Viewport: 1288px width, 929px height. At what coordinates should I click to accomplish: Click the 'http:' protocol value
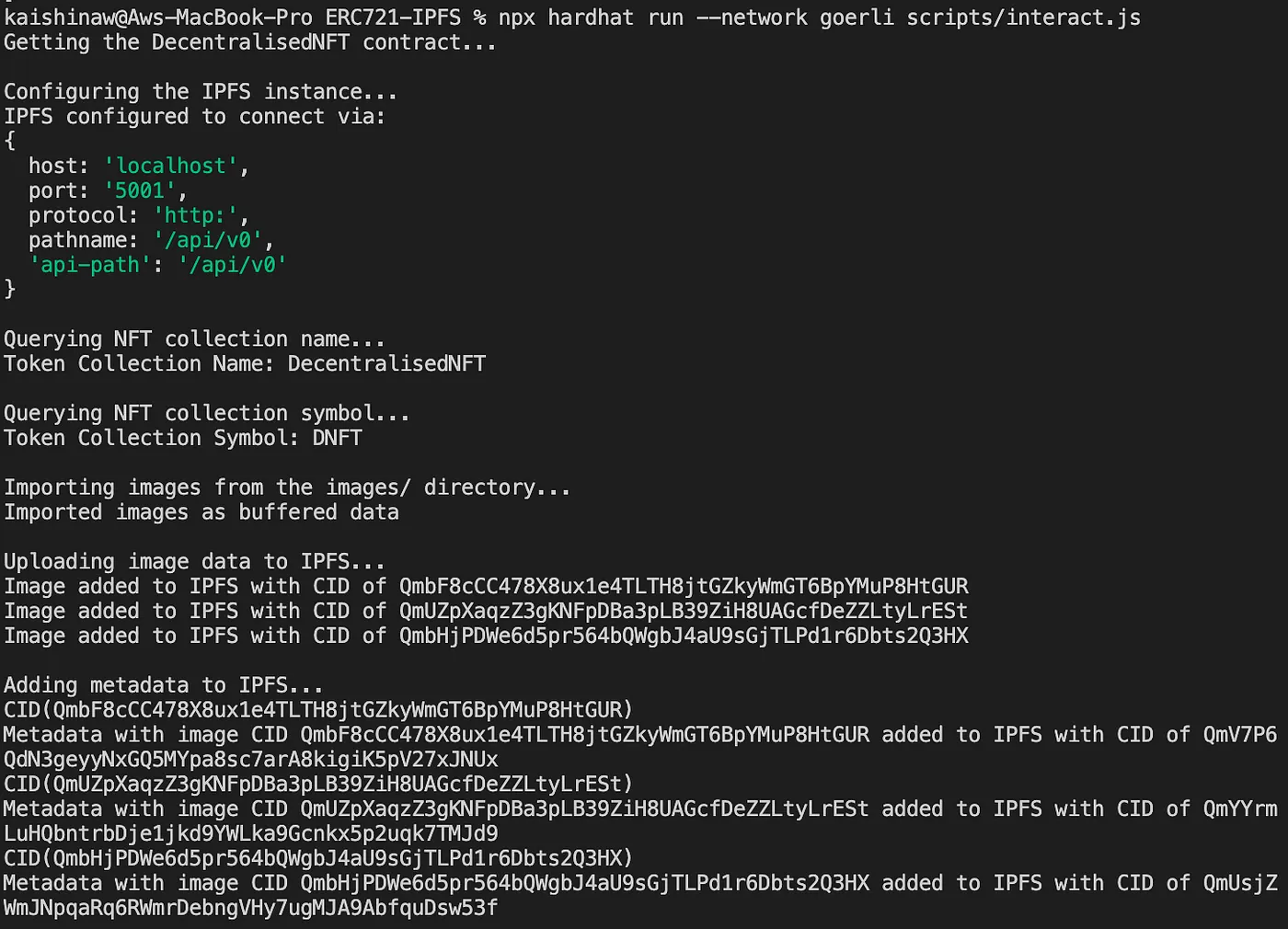(196, 216)
